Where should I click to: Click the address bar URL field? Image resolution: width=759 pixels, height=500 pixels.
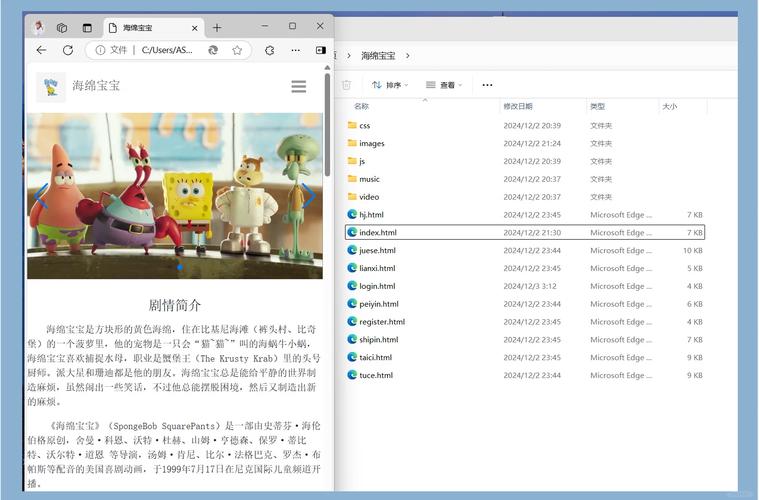click(168, 50)
